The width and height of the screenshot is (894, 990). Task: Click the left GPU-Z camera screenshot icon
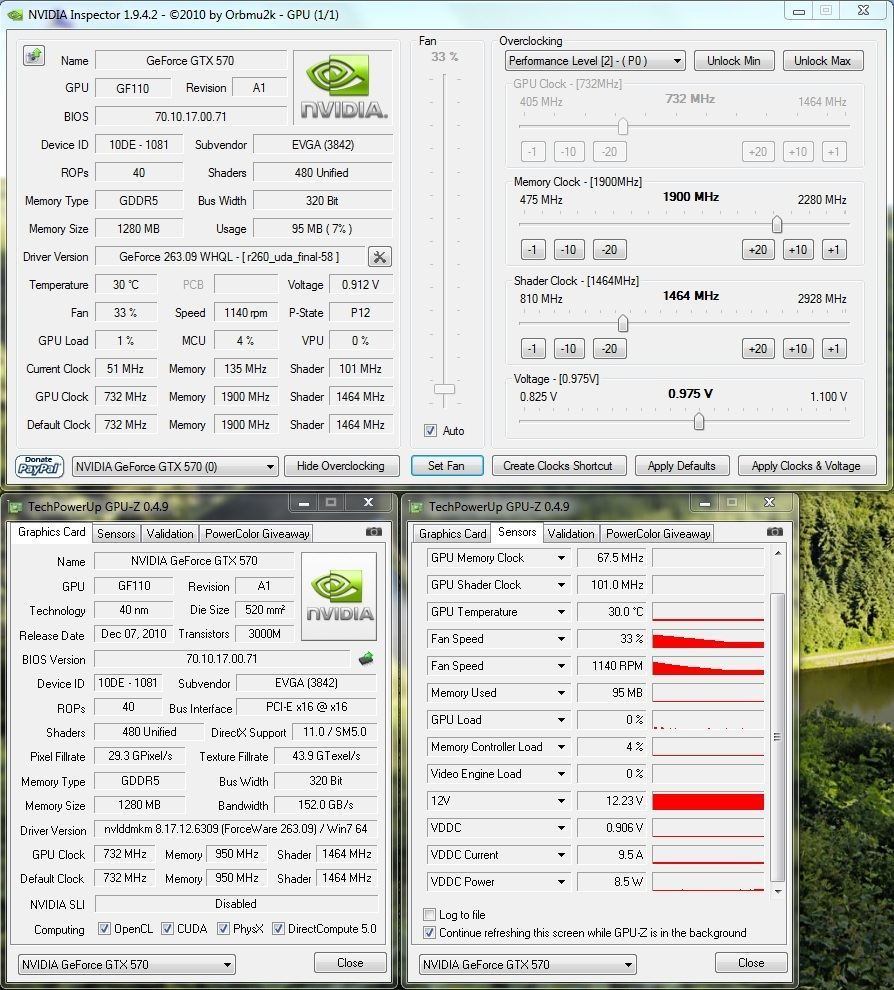[x=374, y=532]
